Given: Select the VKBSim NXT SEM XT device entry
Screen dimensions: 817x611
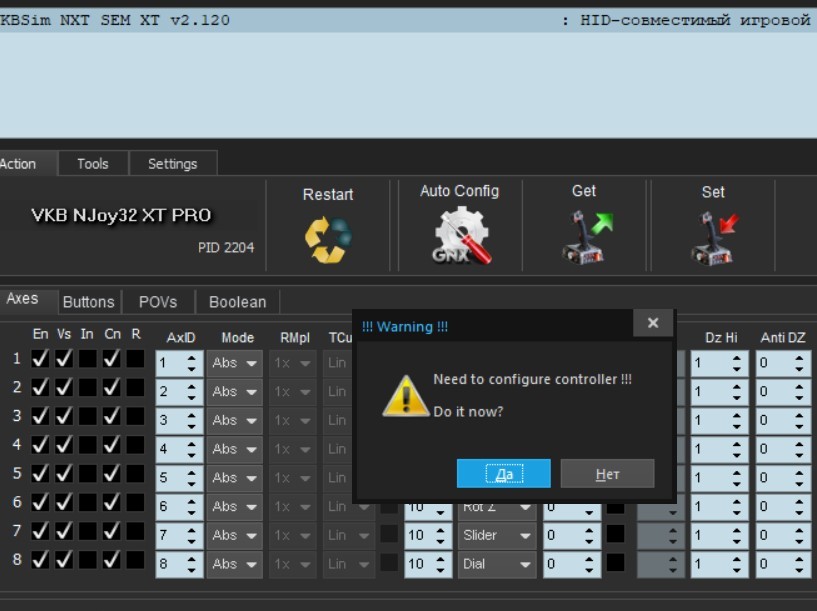Looking at the screenshot, I should [408, 20].
